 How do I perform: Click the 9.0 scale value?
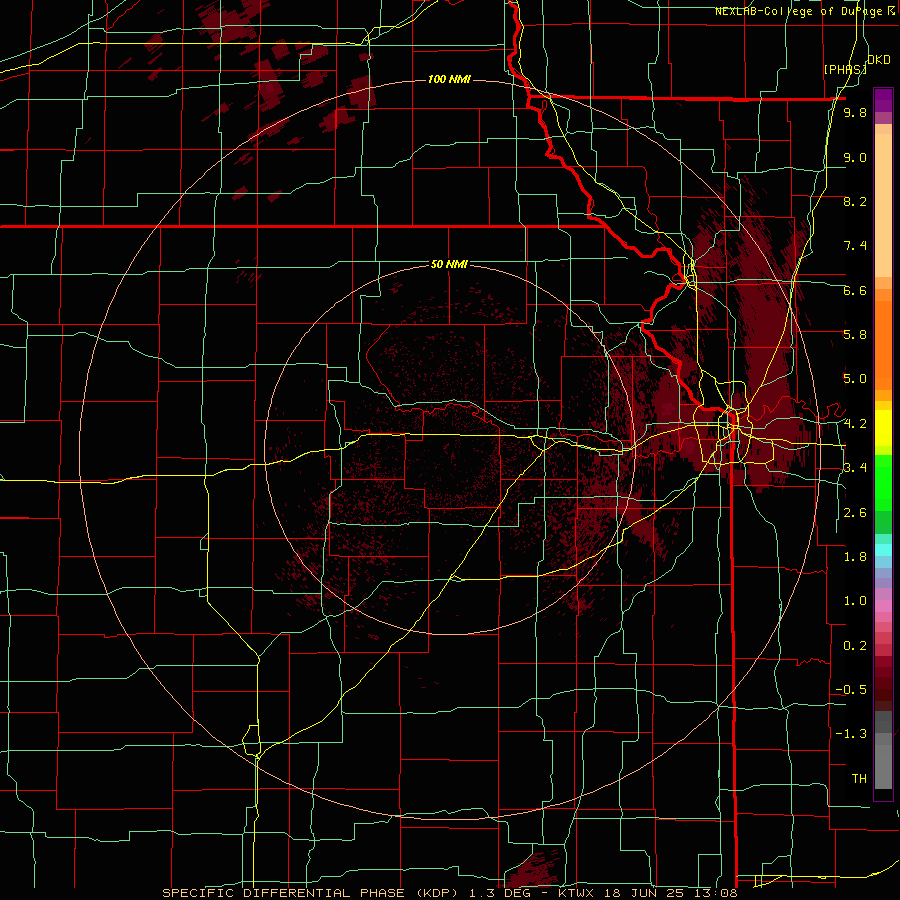(855, 157)
